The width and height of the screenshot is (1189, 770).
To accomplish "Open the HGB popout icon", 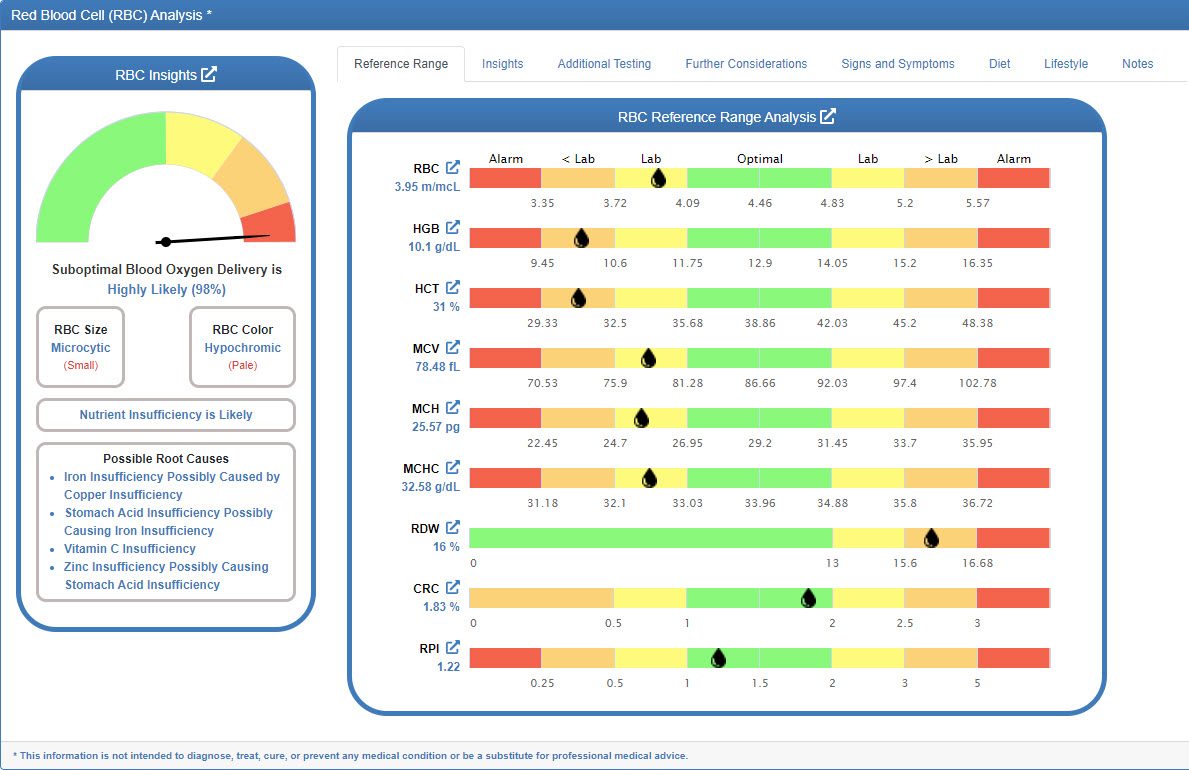I will [x=455, y=227].
